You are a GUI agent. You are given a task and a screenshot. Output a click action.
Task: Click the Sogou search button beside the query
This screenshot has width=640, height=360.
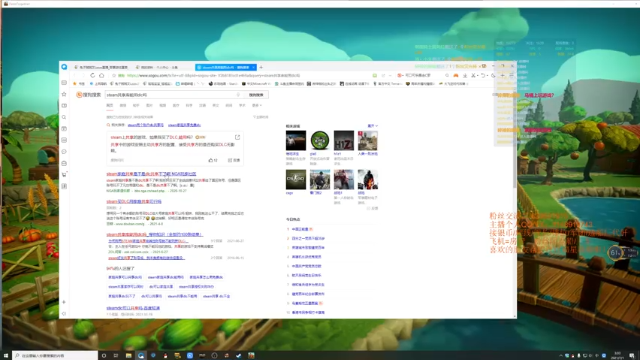256,95
